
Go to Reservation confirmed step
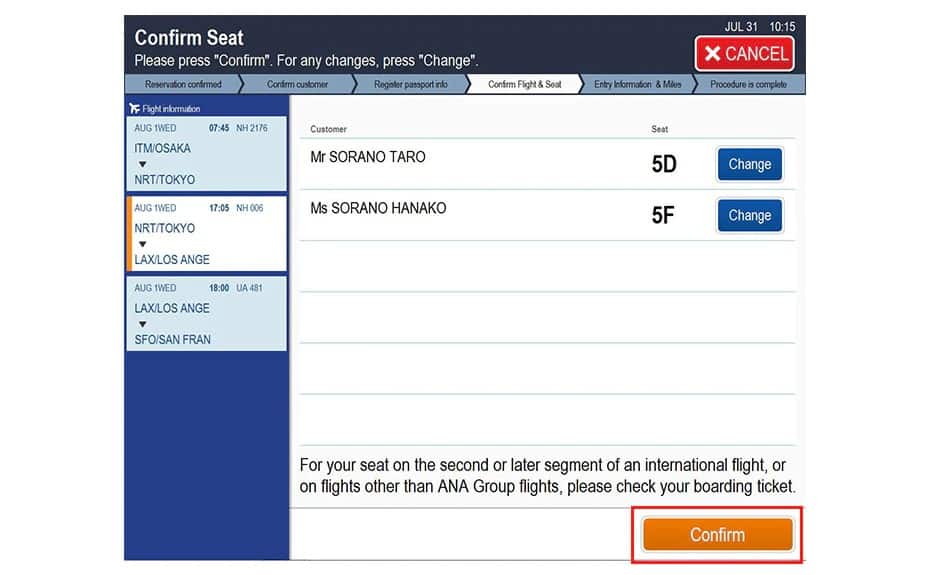183,85
